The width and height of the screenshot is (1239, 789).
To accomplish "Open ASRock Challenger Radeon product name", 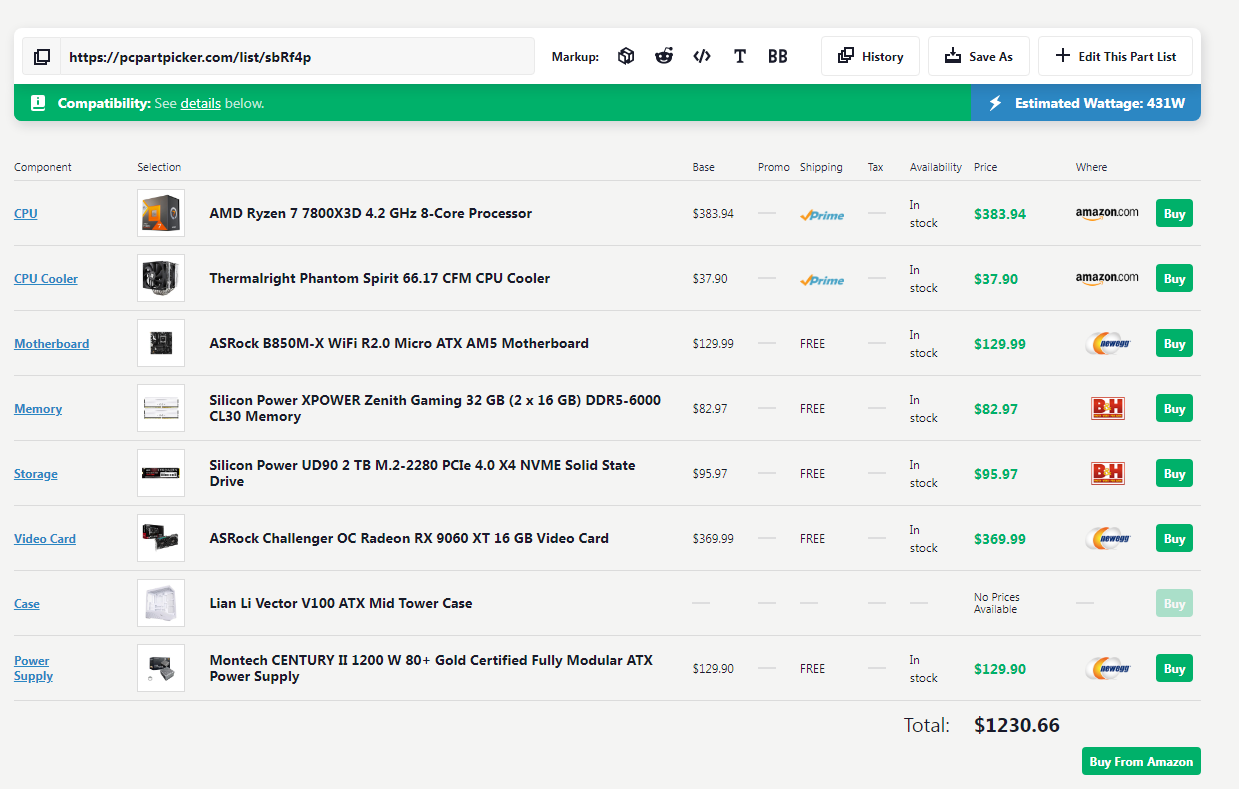I will coord(409,538).
